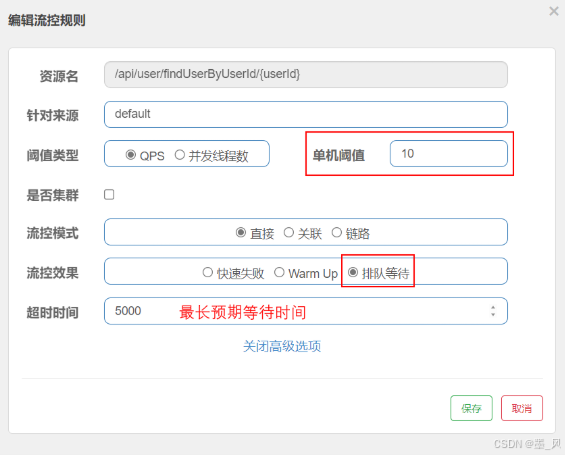Click the 关闭高级选项 link
Image resolution: width=565 pixels, height=455 pixels.
click(x=282, y=346)
